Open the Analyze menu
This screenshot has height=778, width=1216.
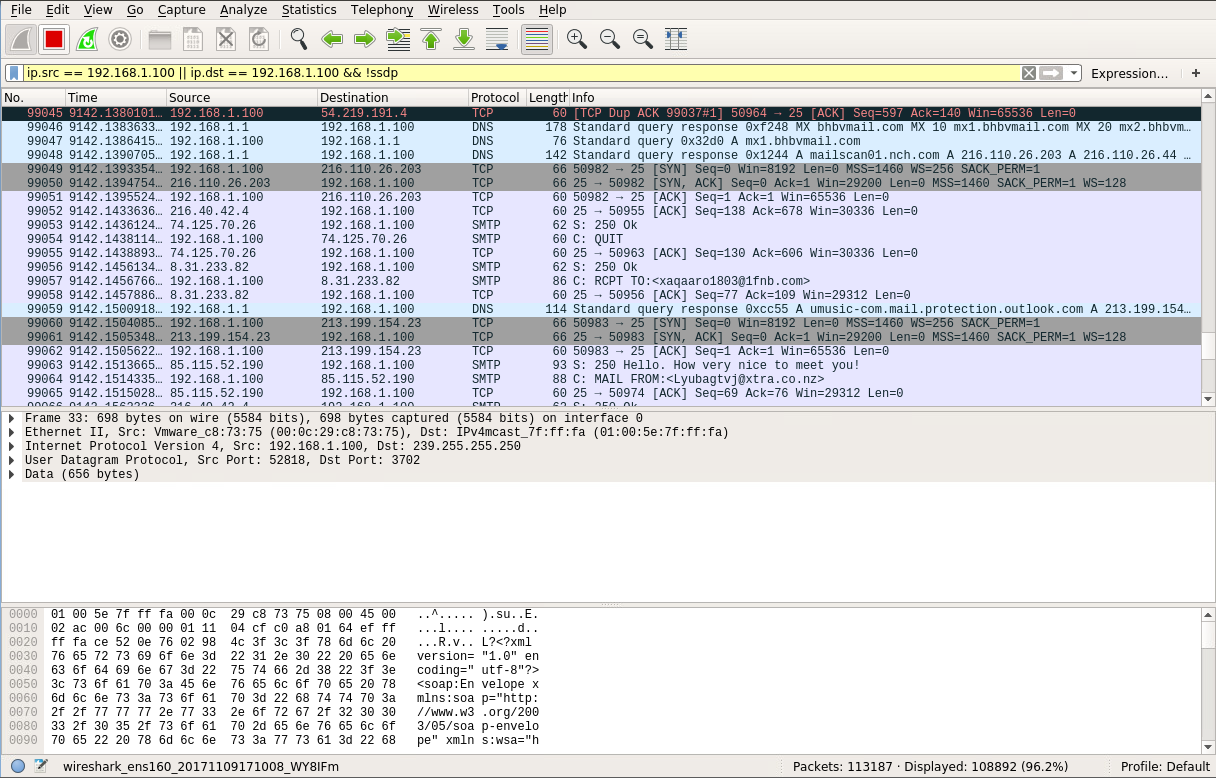(x=244, y=10)
